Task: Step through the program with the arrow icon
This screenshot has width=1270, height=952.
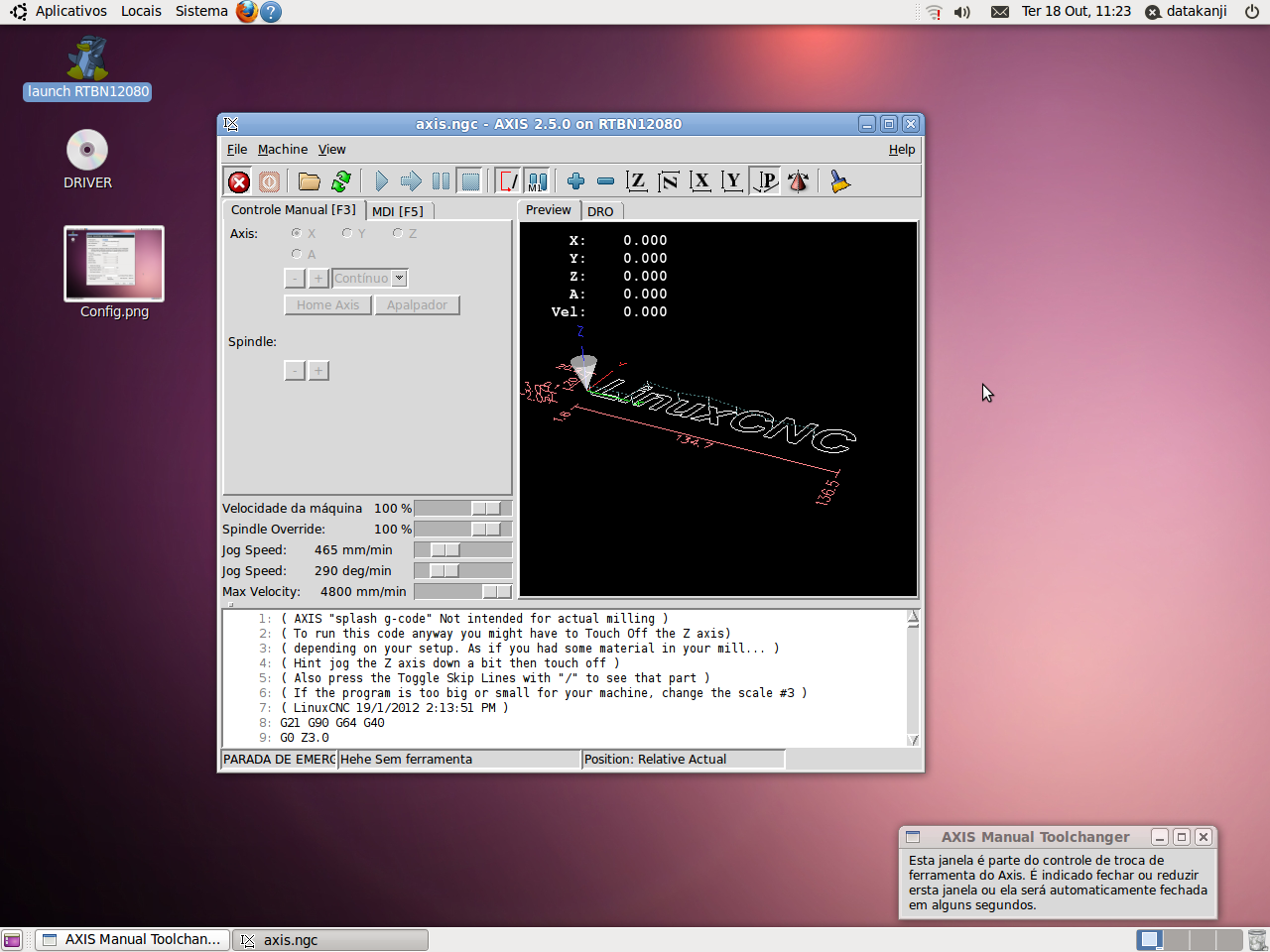Action: pyautogui.click(x=411, y=181)
